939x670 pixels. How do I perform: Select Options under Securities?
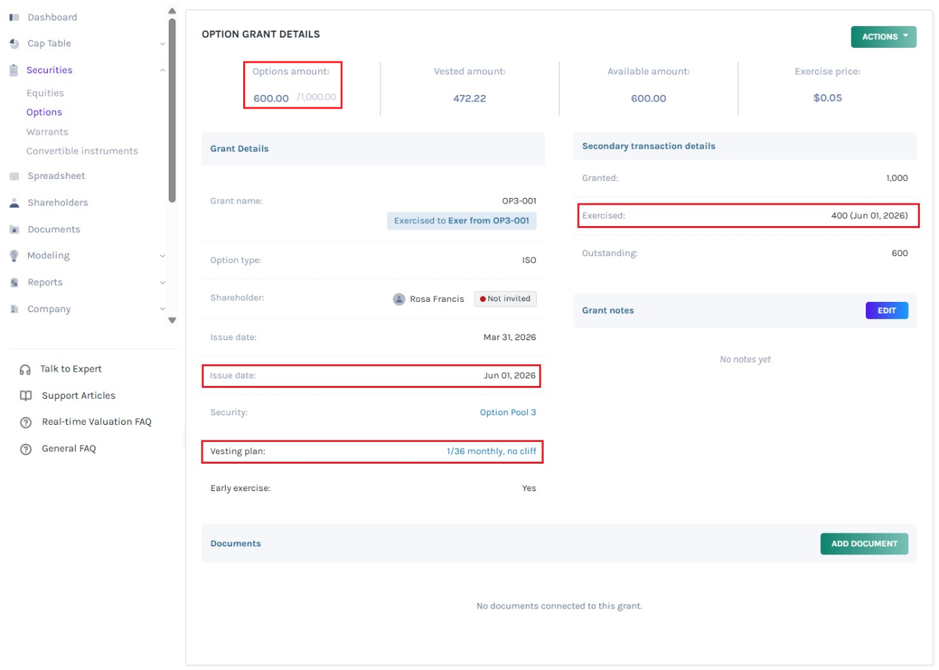[44, 112]
